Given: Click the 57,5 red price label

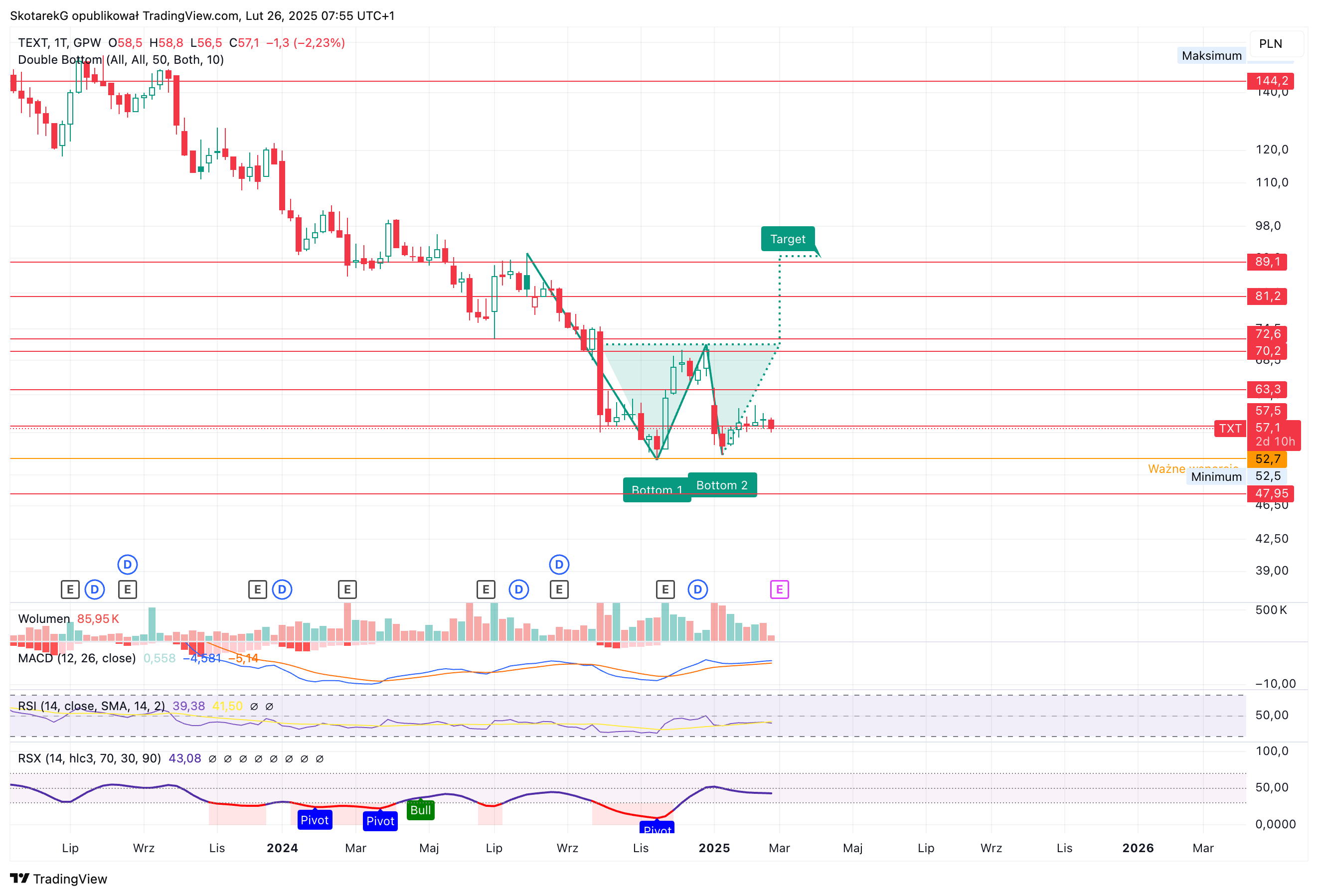Looking at the screenshot, I should point(1267,411).
